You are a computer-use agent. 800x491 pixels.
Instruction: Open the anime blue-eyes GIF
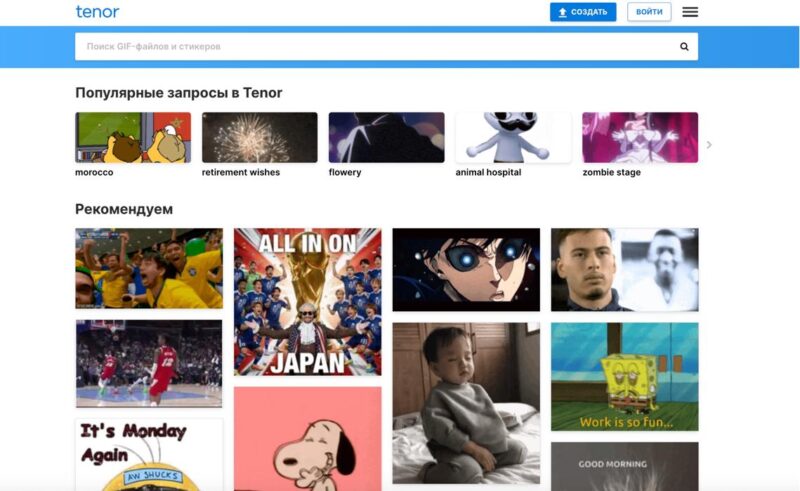point(466,269)
